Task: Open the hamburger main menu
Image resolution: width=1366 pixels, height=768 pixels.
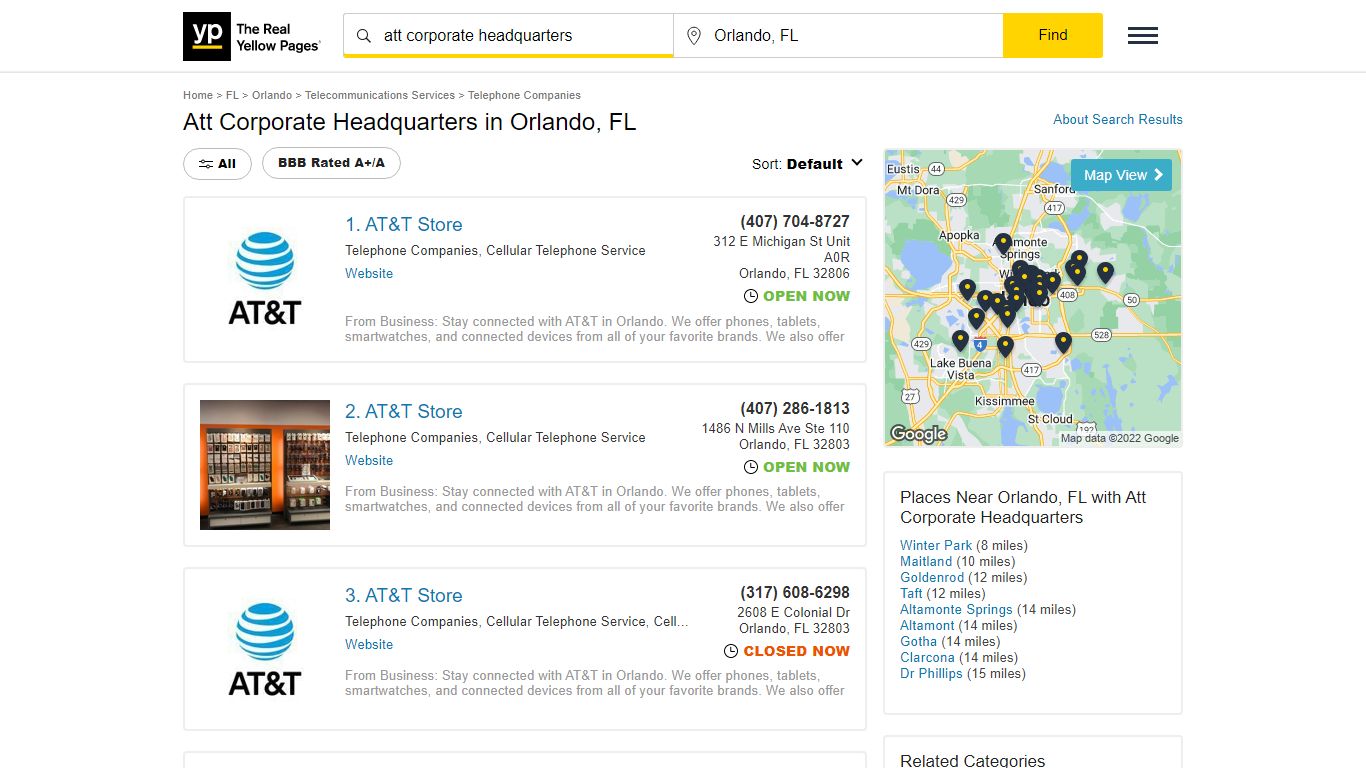Action: [1143, 36]
